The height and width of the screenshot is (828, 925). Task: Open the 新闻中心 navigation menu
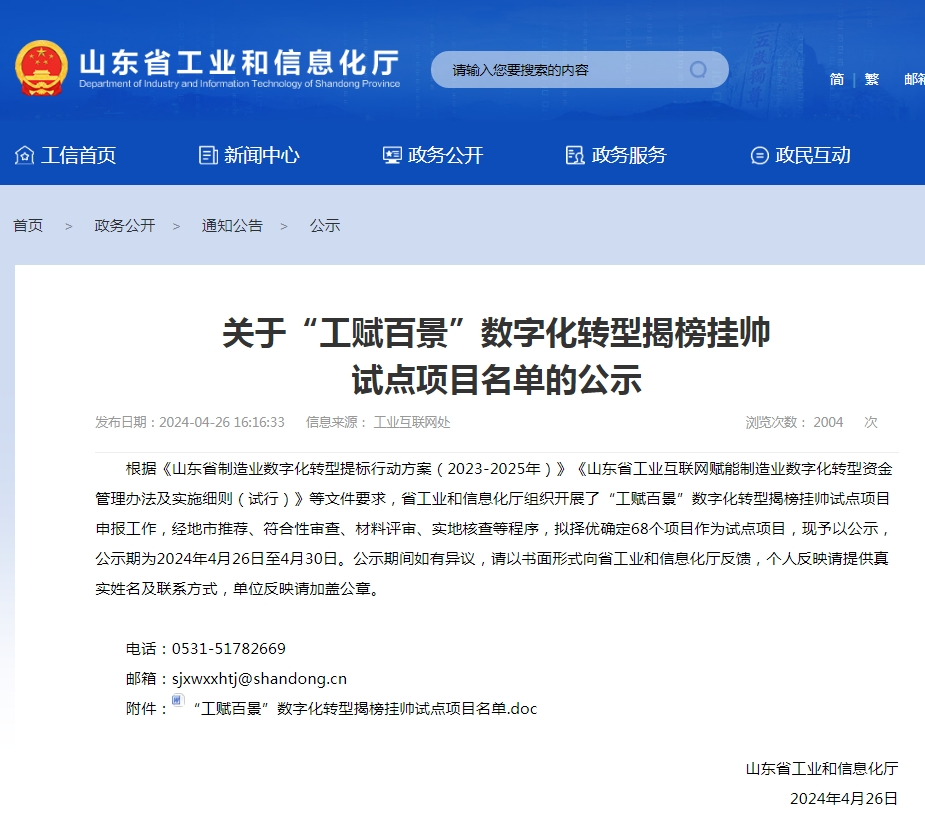(261, 155)
